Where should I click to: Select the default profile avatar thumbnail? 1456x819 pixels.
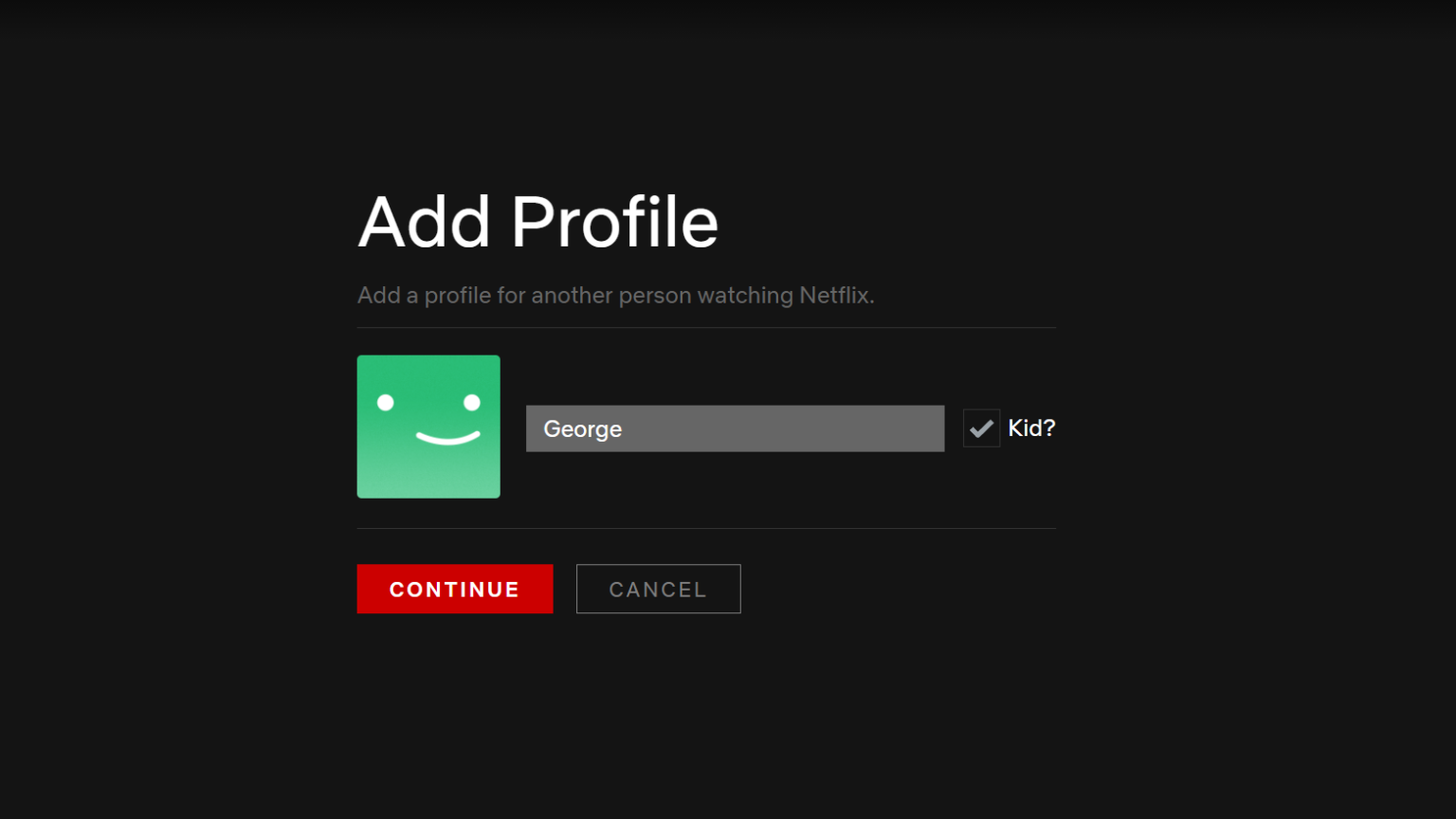pyautogui.click(x=428, y=427)
